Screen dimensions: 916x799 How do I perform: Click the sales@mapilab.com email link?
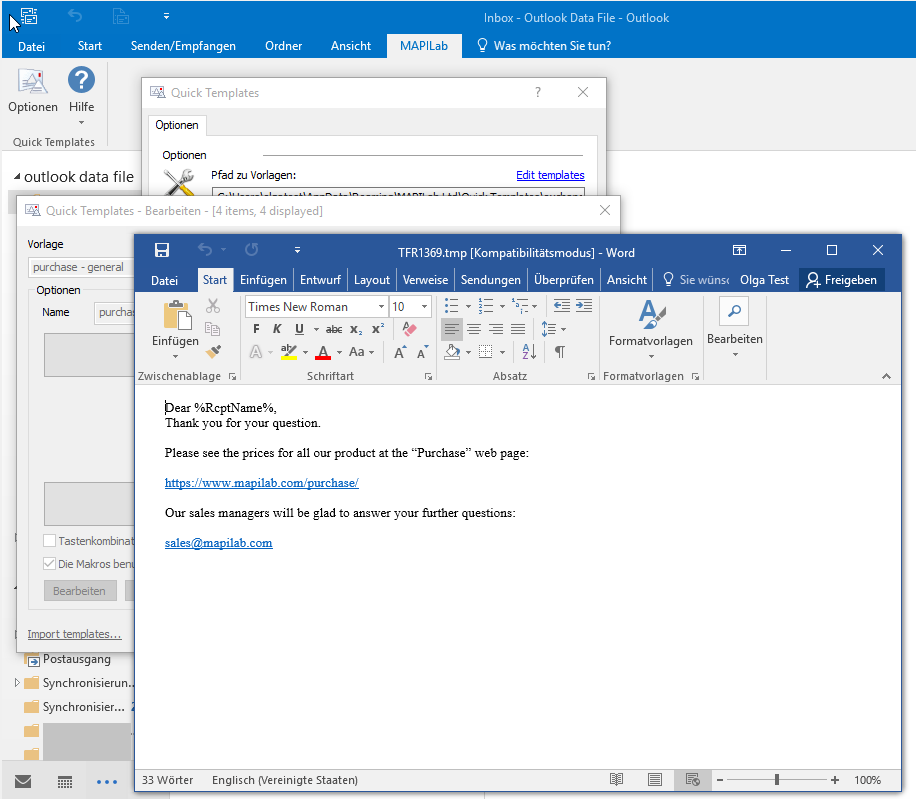218,543
